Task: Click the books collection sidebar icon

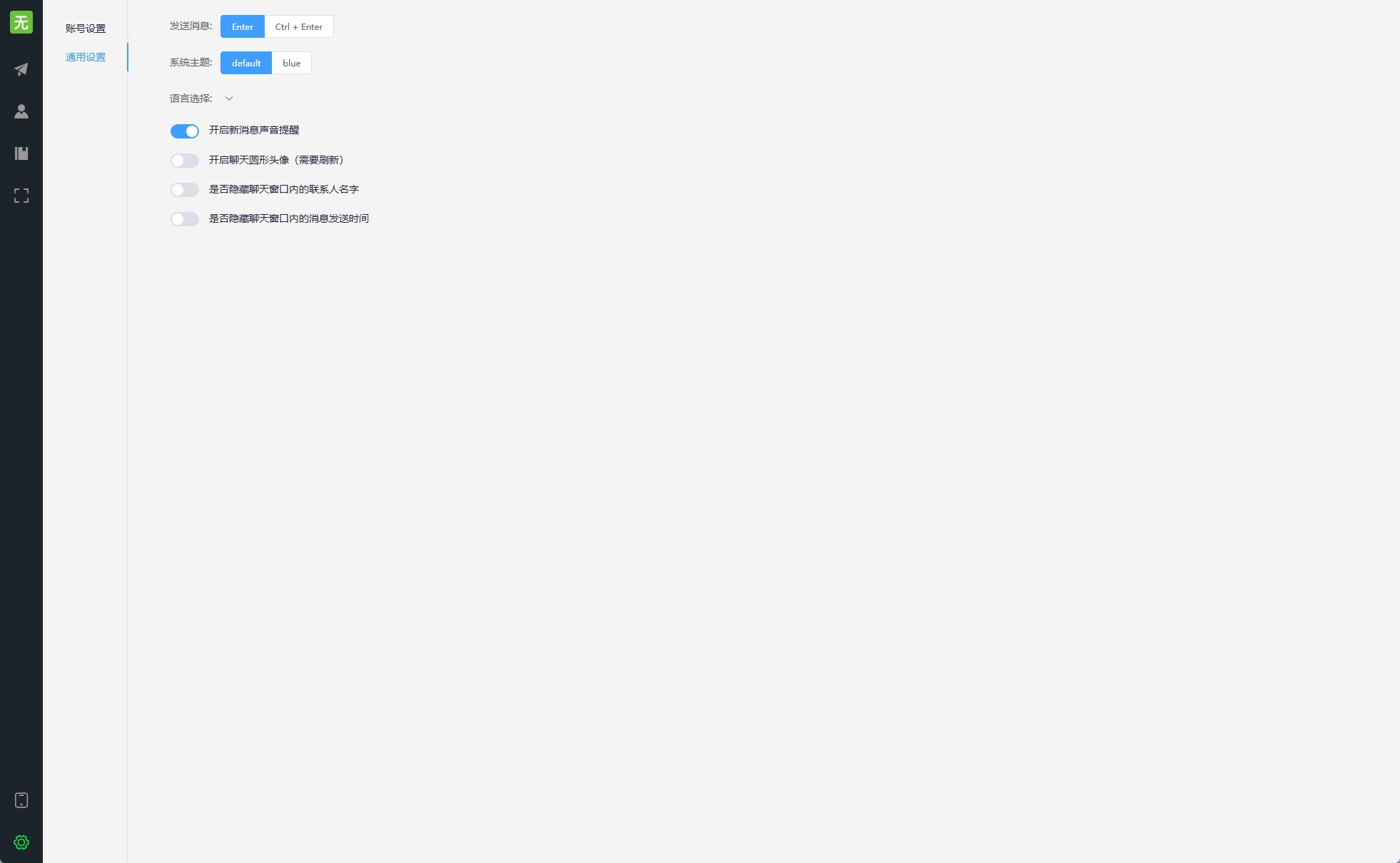Action: pos(21,153)
